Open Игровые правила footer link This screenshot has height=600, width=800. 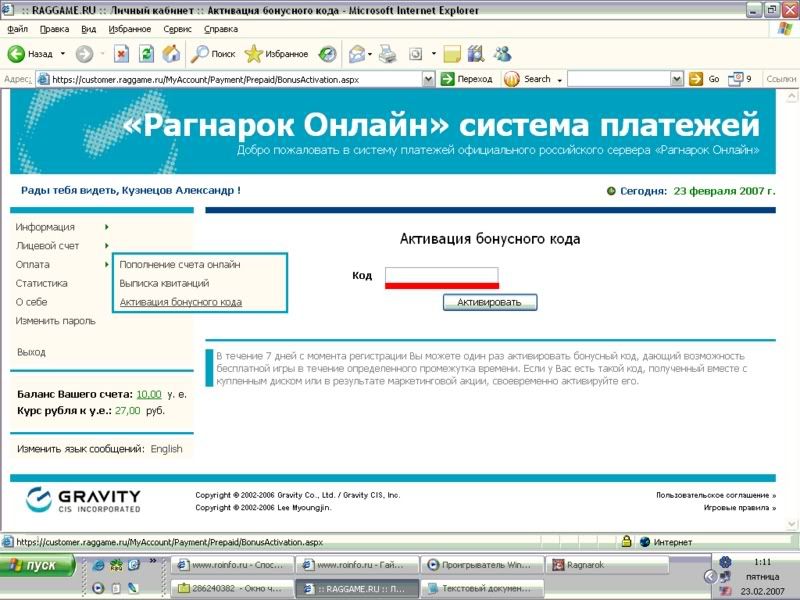point(740,508)
